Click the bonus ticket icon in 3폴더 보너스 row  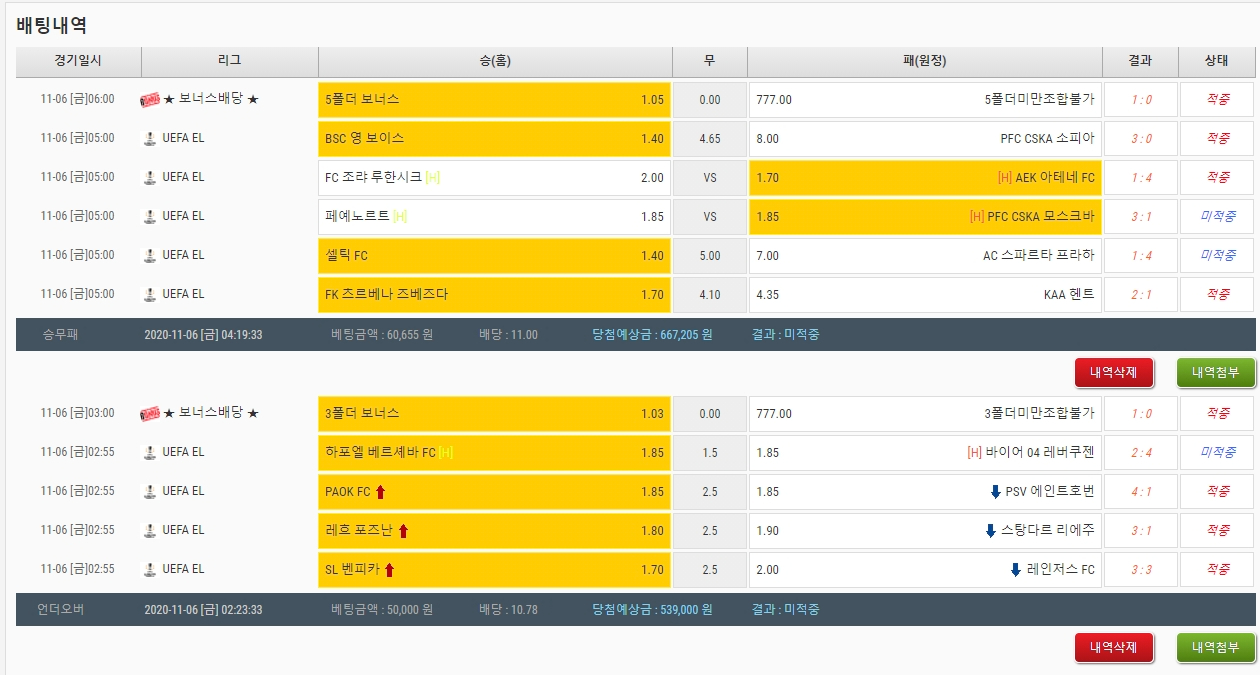click(150, 413)
